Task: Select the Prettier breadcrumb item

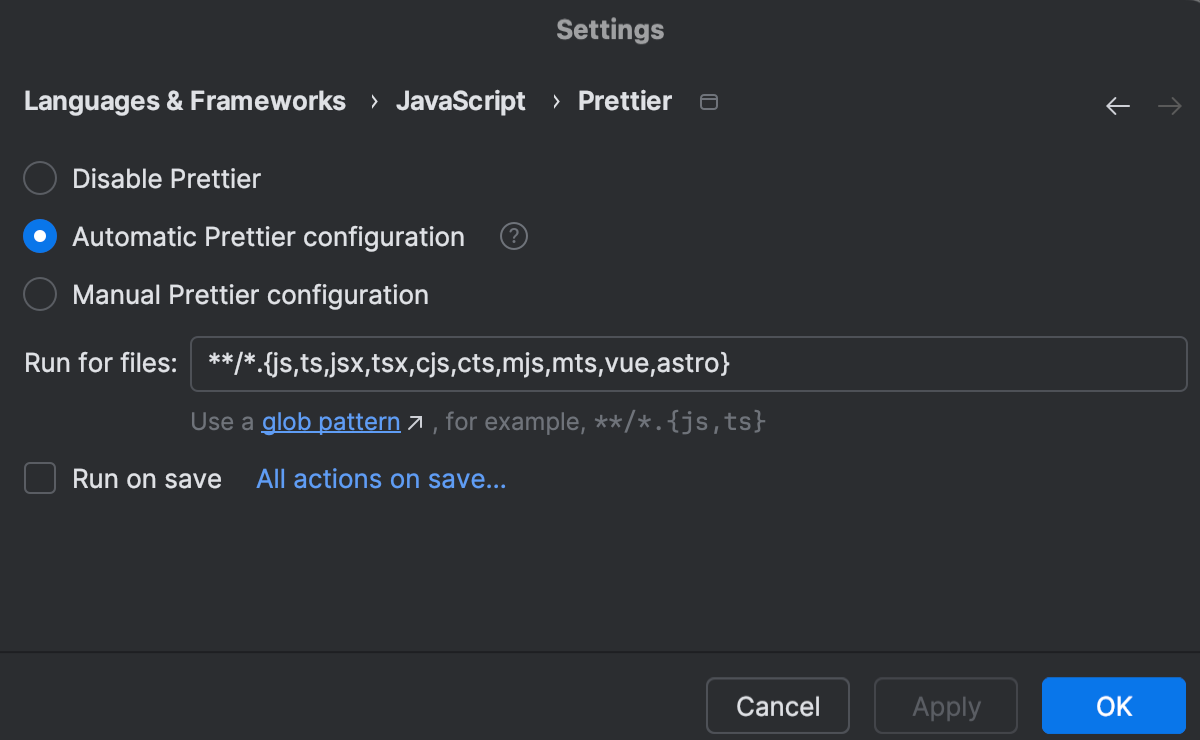Action: 624,101
